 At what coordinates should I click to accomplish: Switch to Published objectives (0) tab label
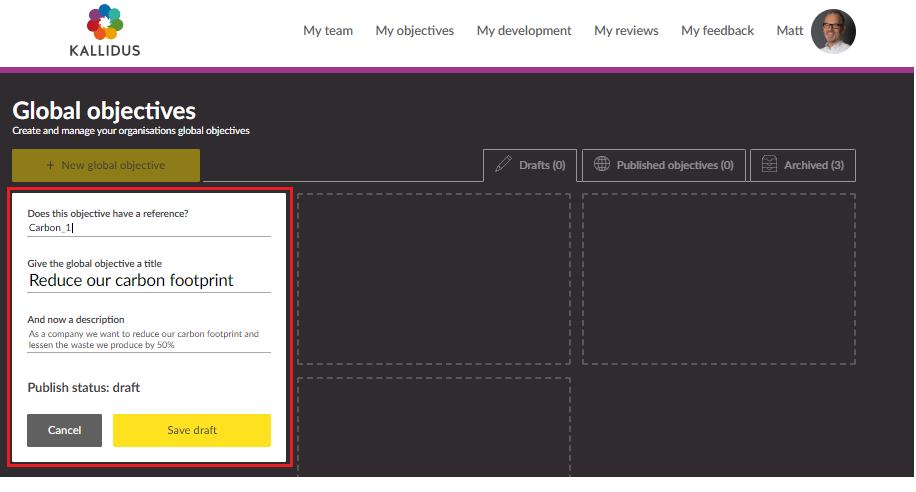coord(675,165)
